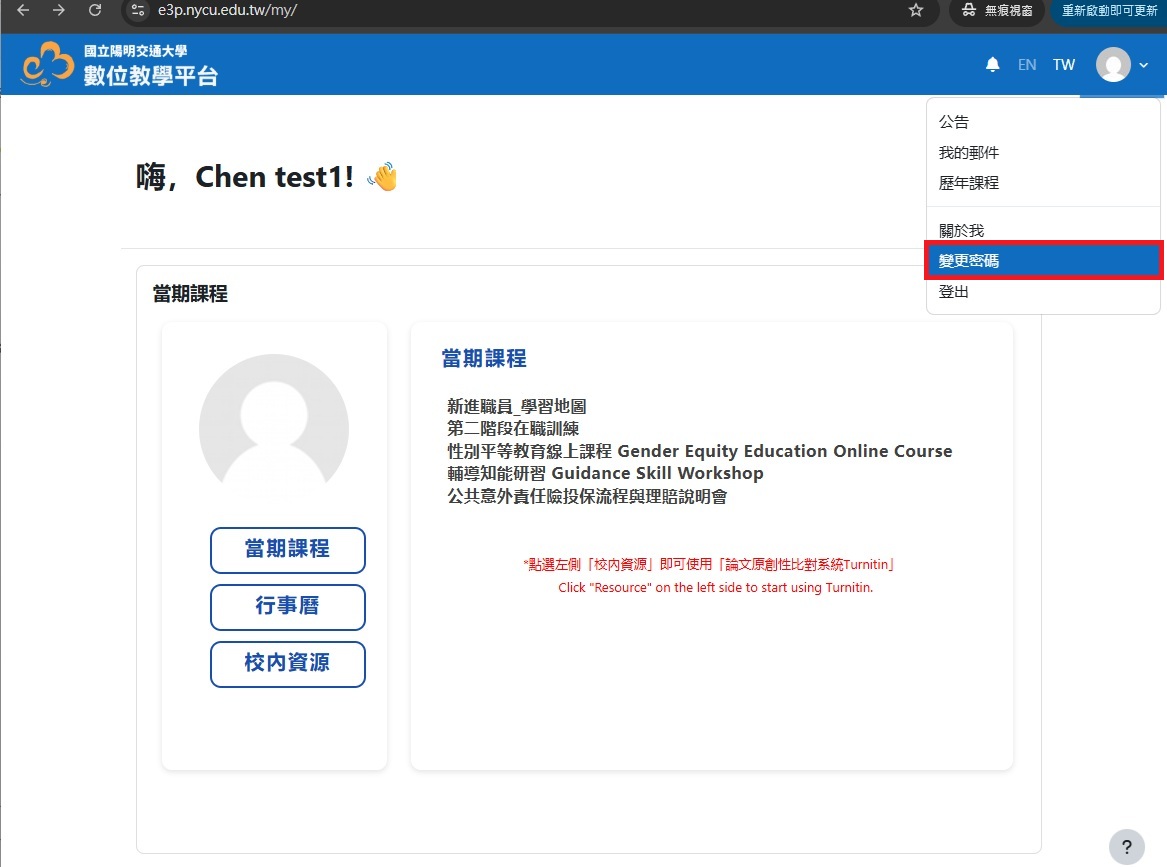Viewport: 1167px width, 867px height.
Task: Click the site information icon in address bar
Action: (139, 10)
